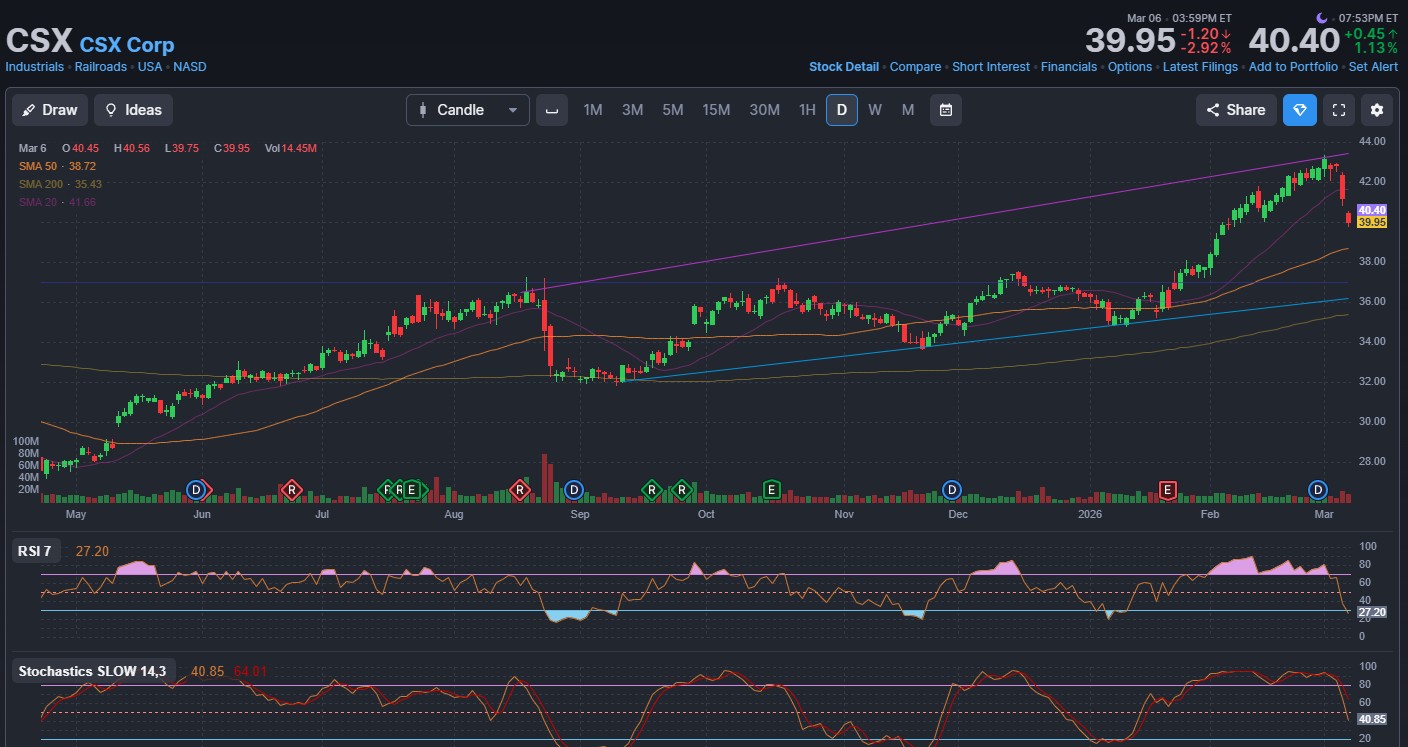
Task: Open the Short Interest page
Action: pos(991,67)
